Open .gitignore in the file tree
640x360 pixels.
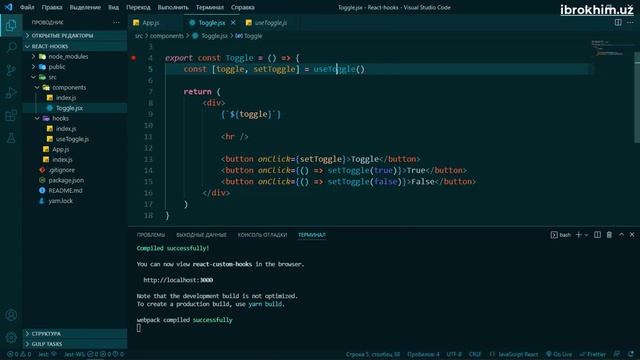pyautogui.click(x=75, y=170)
